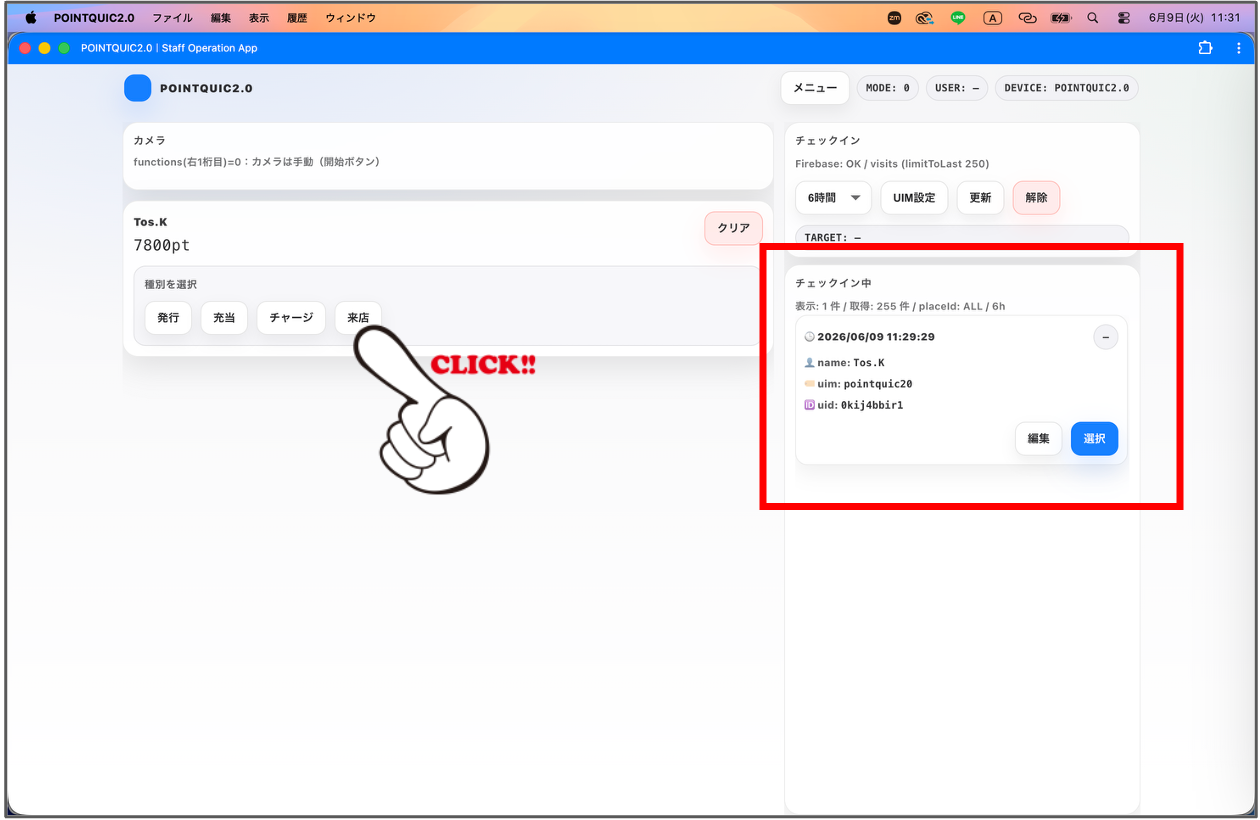Screen dimensions: 1260x820
Task: Click the name: Tos.K line
Action: pos(844,363)
